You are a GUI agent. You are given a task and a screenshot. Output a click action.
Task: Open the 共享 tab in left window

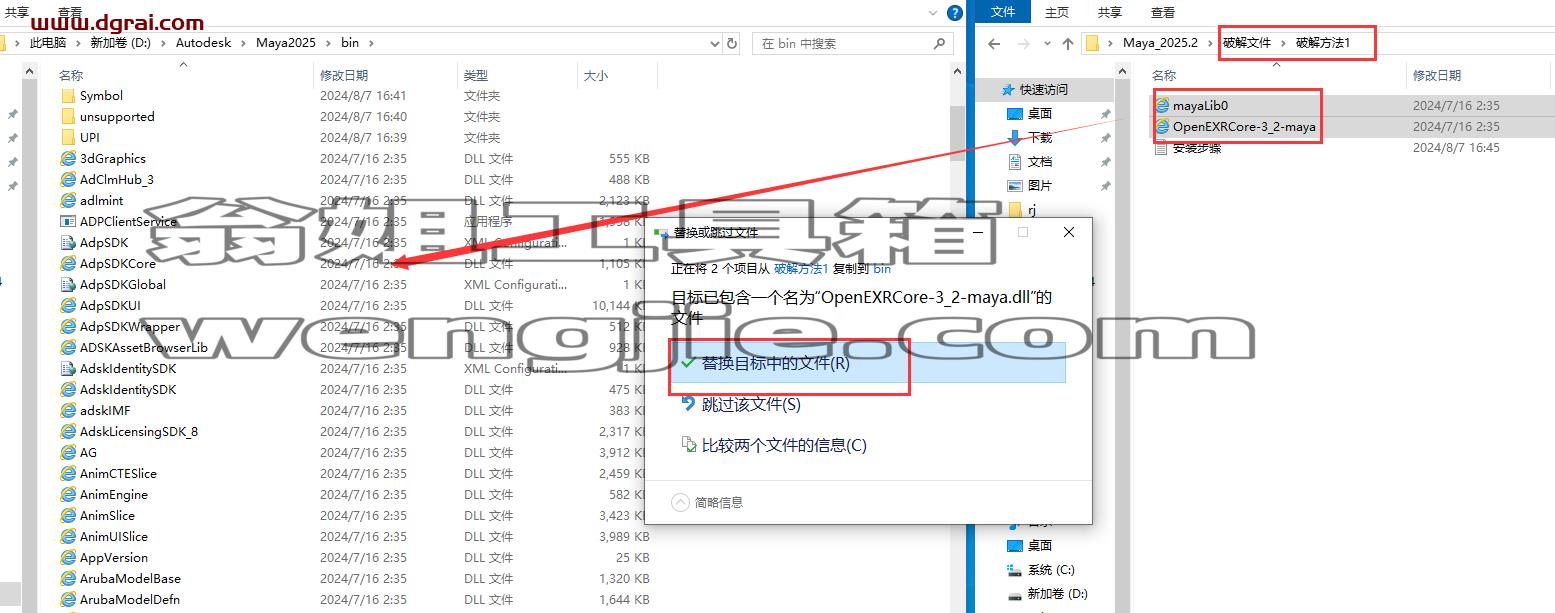(17, 12)
